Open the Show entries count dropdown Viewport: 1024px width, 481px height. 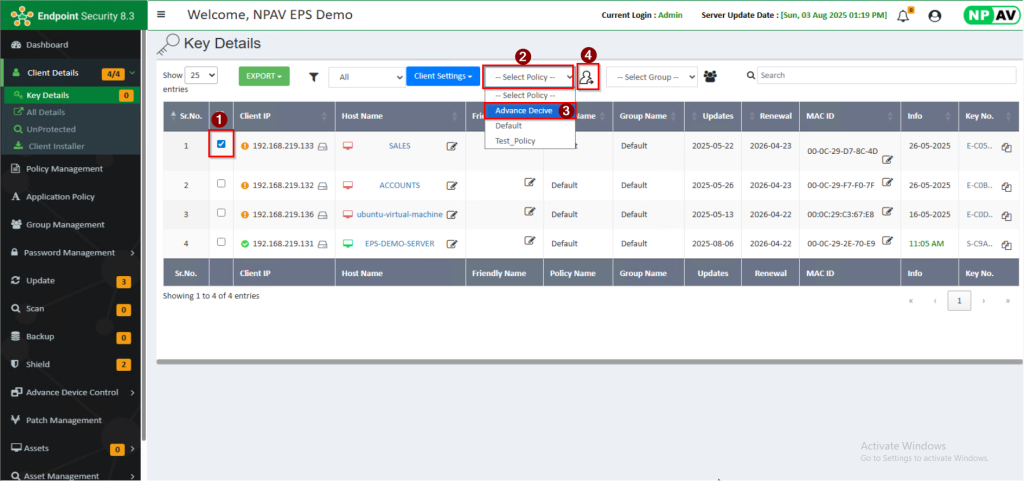pyautogui.click(x=201, y=75)
